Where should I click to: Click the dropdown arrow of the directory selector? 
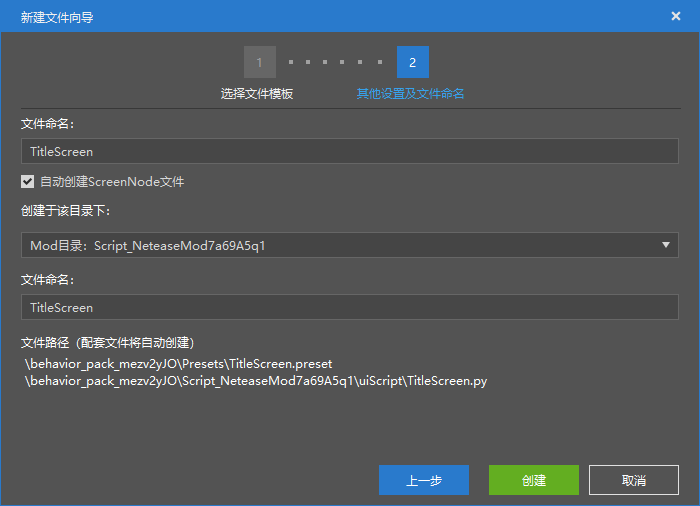(666, 245)
